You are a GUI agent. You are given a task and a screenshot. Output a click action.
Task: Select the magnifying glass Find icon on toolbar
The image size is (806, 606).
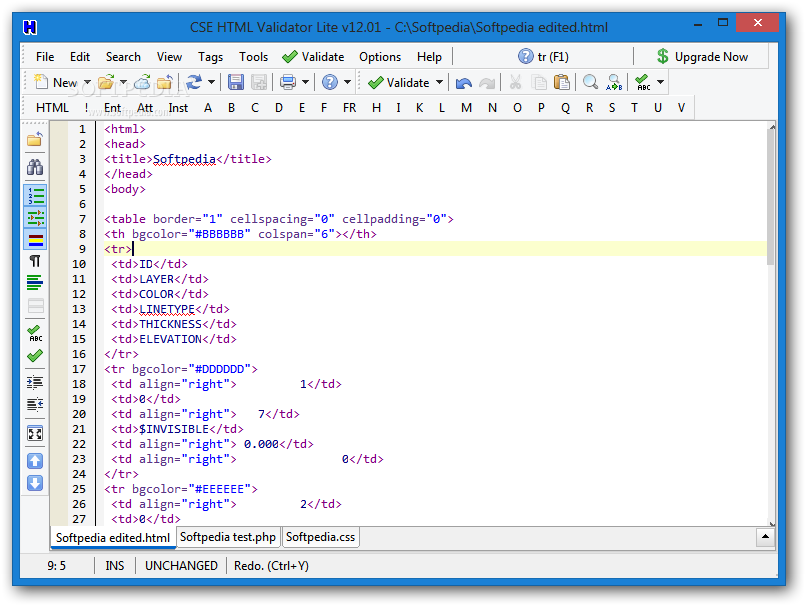tap(591, 82)
